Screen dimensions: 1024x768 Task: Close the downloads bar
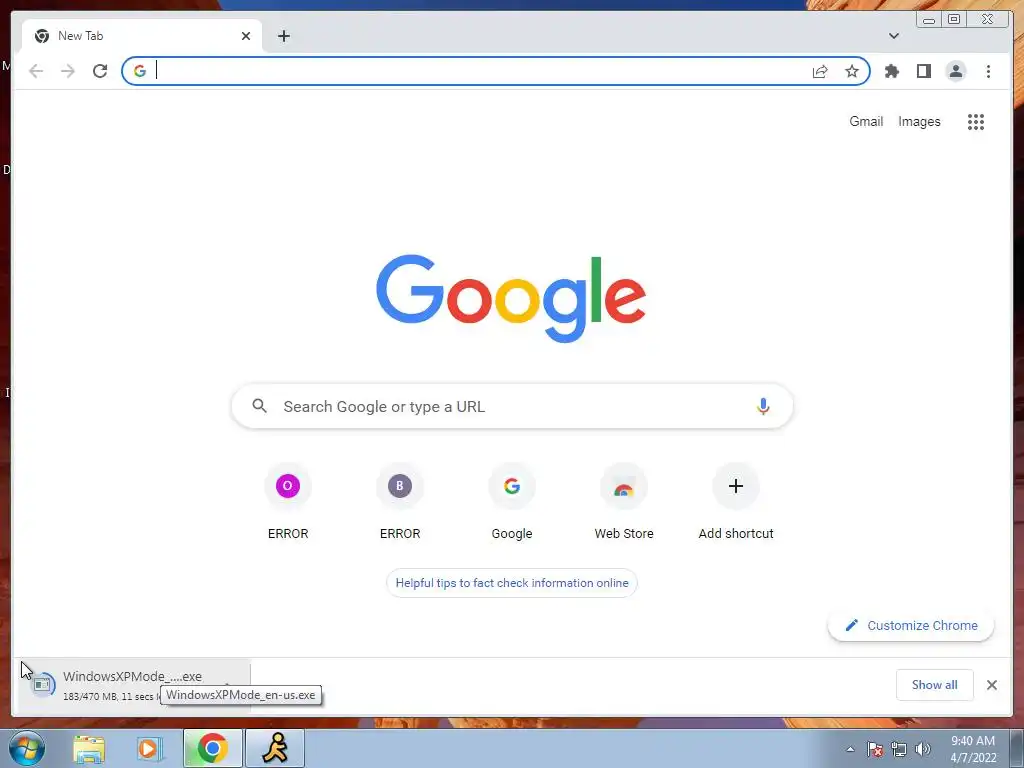point(992,685)
